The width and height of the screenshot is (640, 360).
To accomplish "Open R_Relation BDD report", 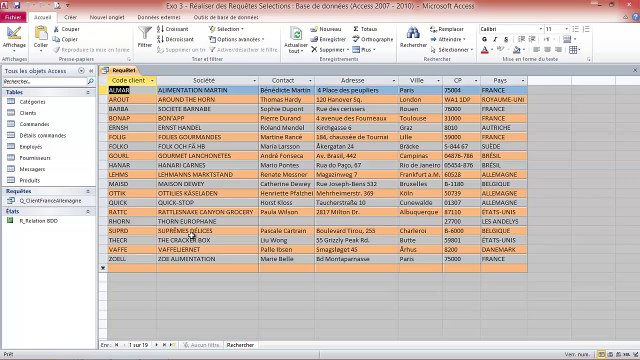I will (38, 221).
